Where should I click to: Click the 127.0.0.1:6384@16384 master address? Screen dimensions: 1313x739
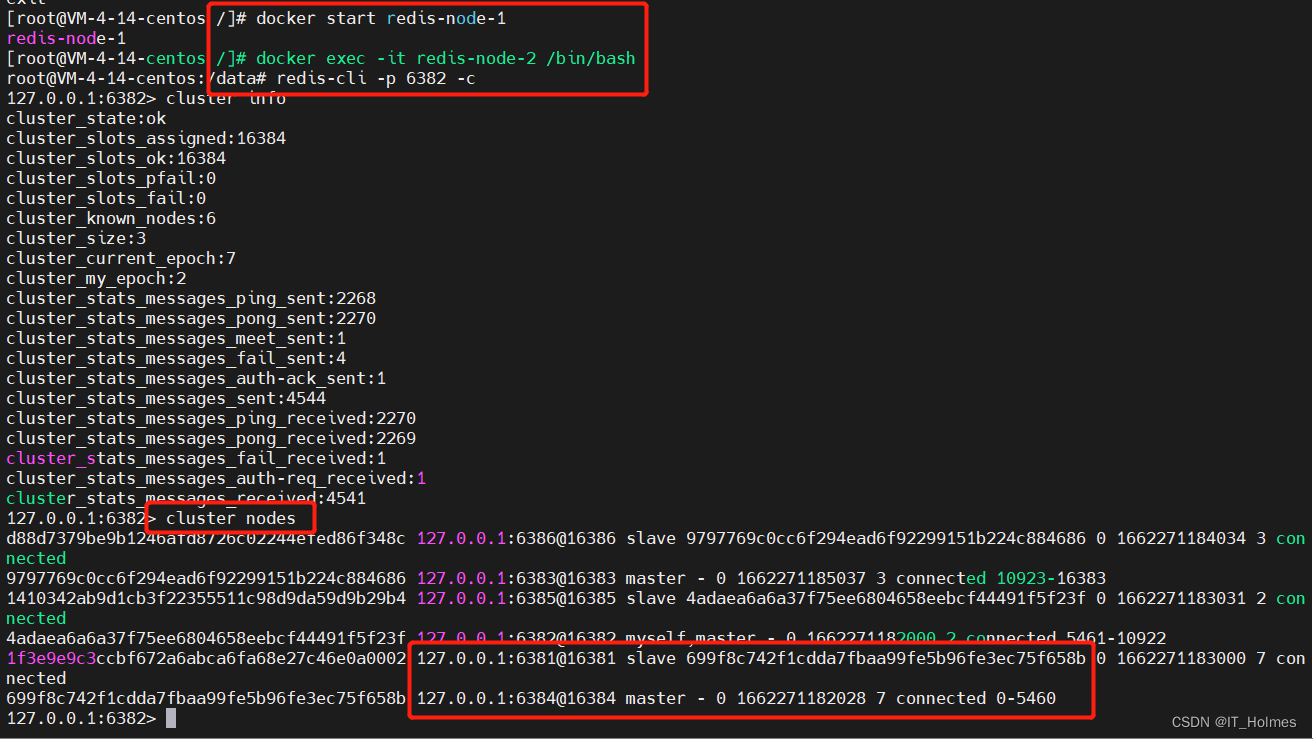(x=516, y=698)
